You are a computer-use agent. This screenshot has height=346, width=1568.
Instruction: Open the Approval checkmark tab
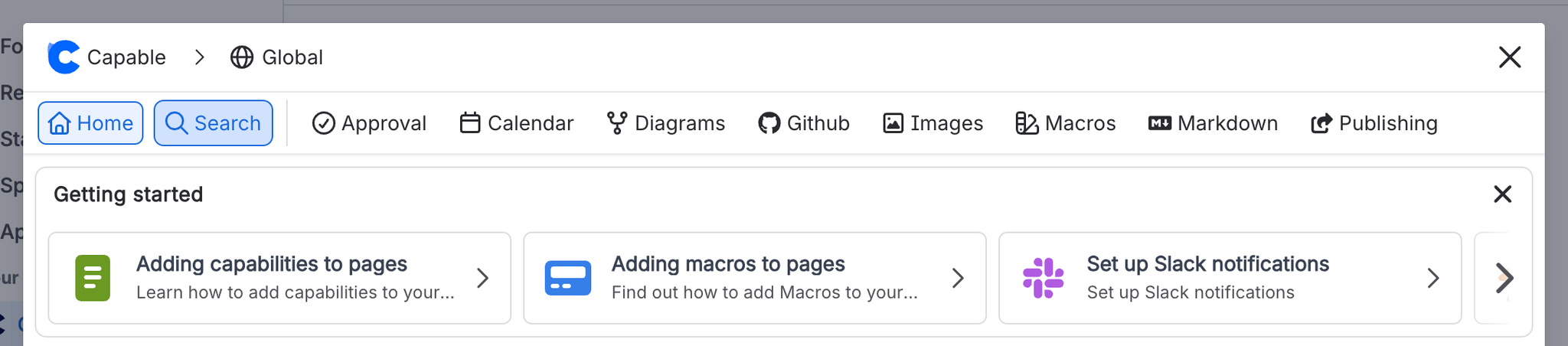click(x=369, y=123)
